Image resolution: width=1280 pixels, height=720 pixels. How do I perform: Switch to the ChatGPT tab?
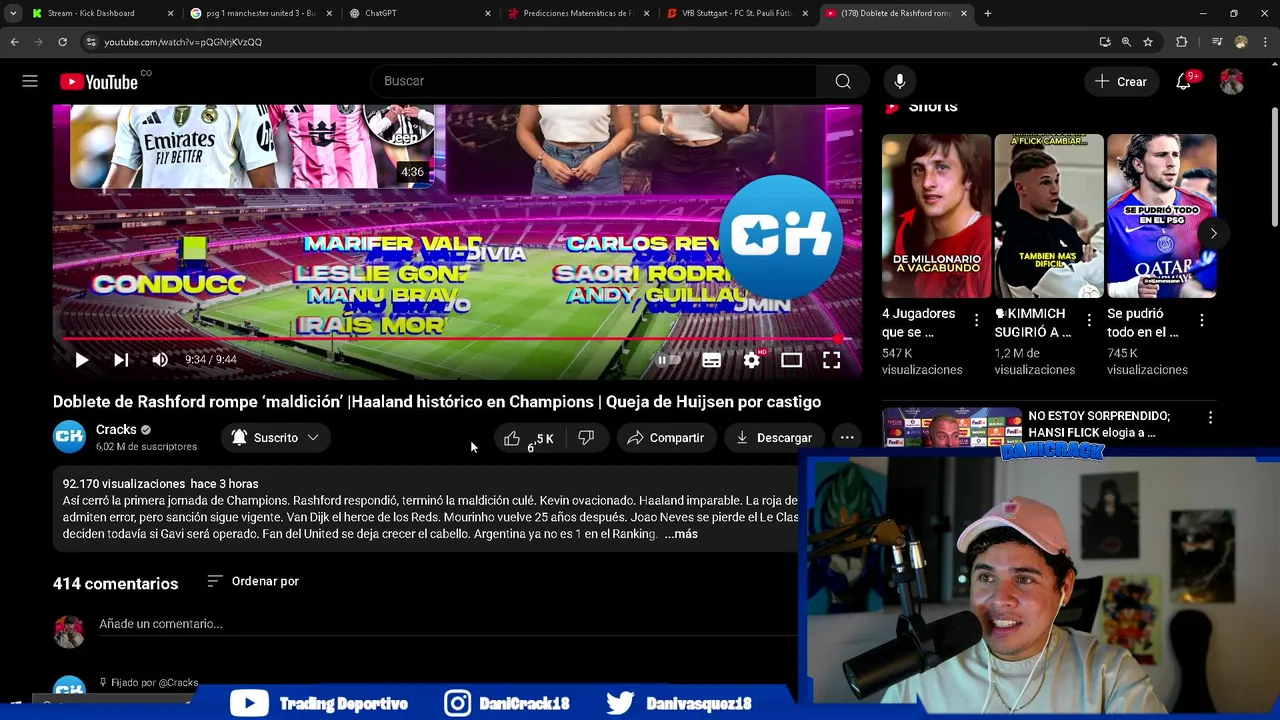420,13
